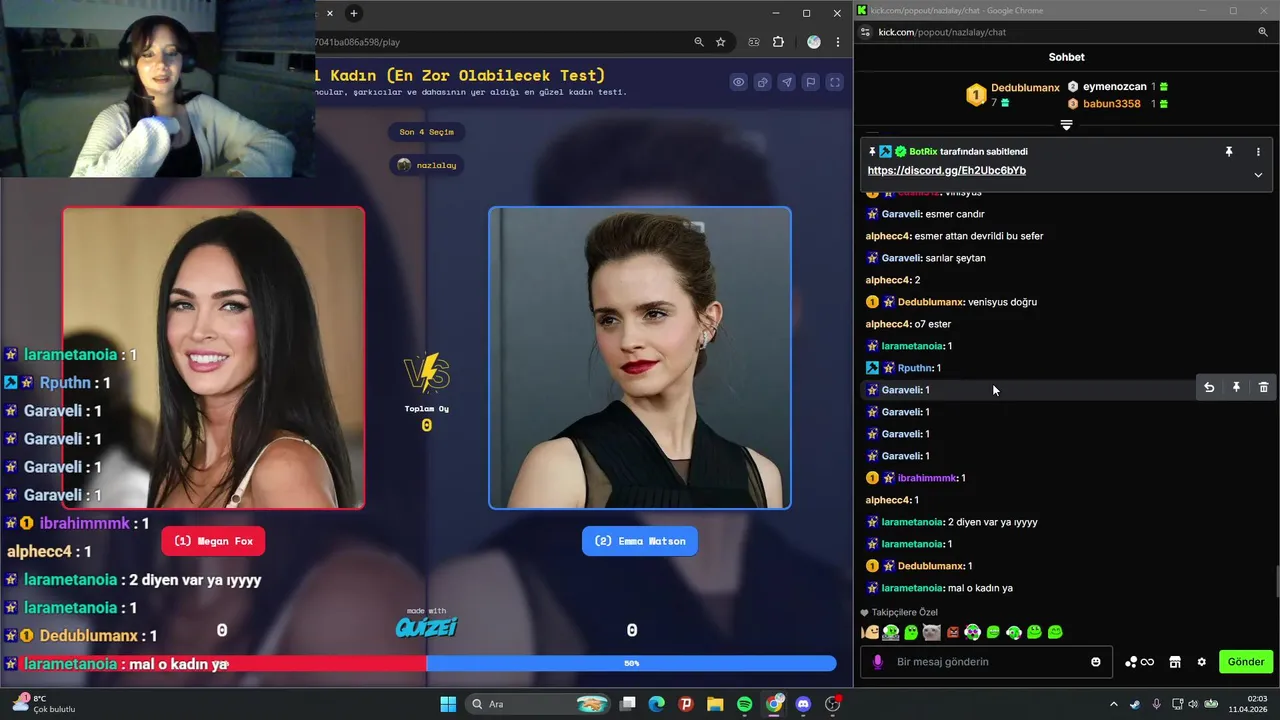Viewport: 1280px width, 720px height.
Task: Reply to the hovered Garaveli message
Action: pos(1209,388)
